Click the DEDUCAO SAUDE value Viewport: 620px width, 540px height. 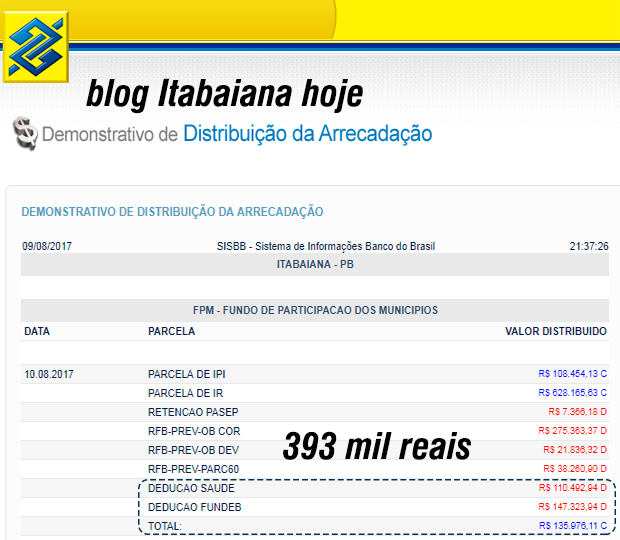pyautogui.click(x=573, y=487)
